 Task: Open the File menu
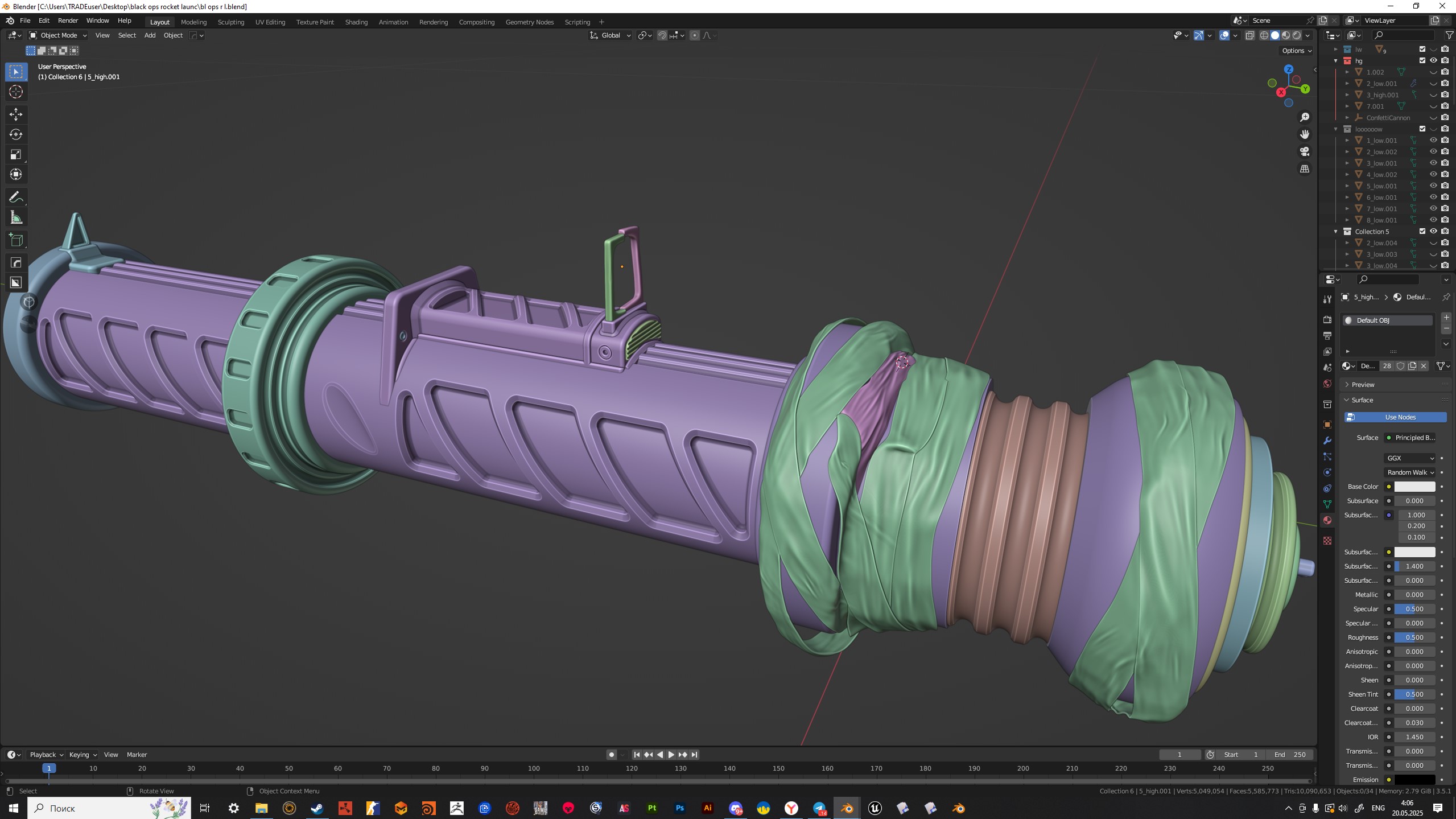coord(25,21)
